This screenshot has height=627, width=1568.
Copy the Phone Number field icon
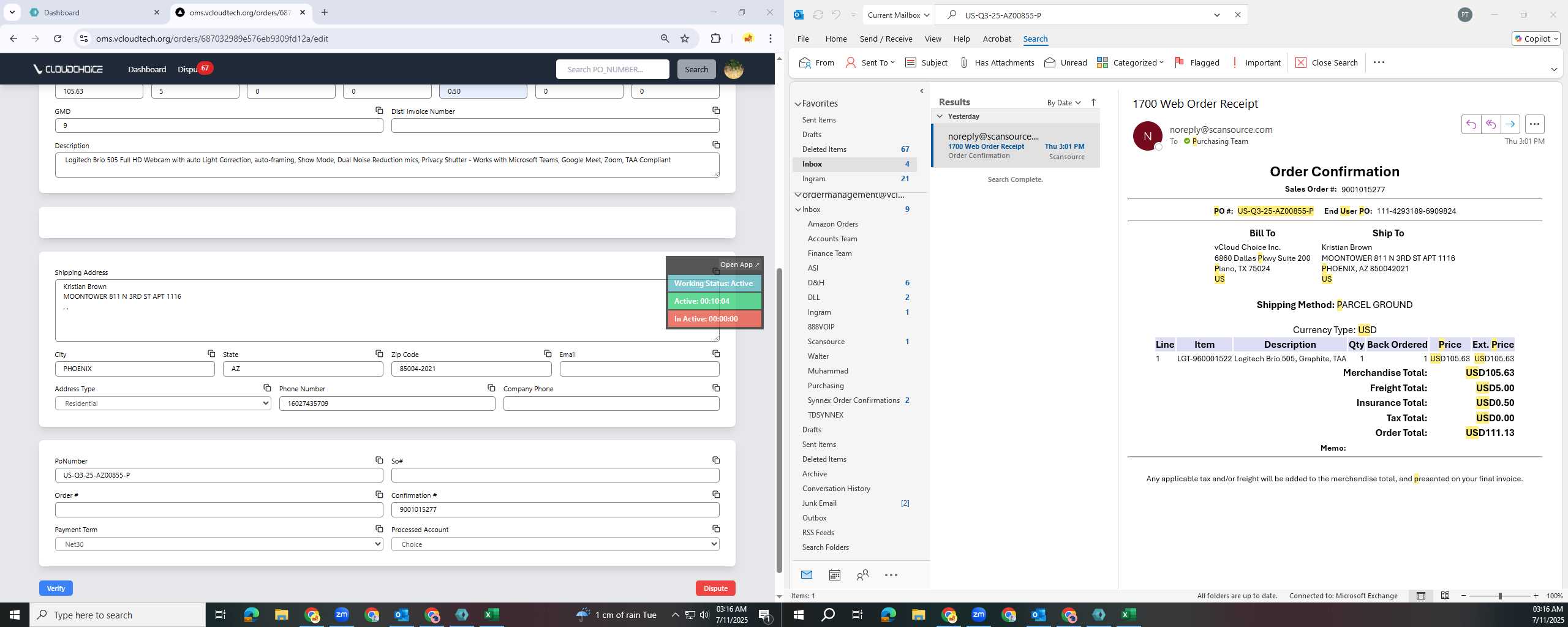(491, 388)
